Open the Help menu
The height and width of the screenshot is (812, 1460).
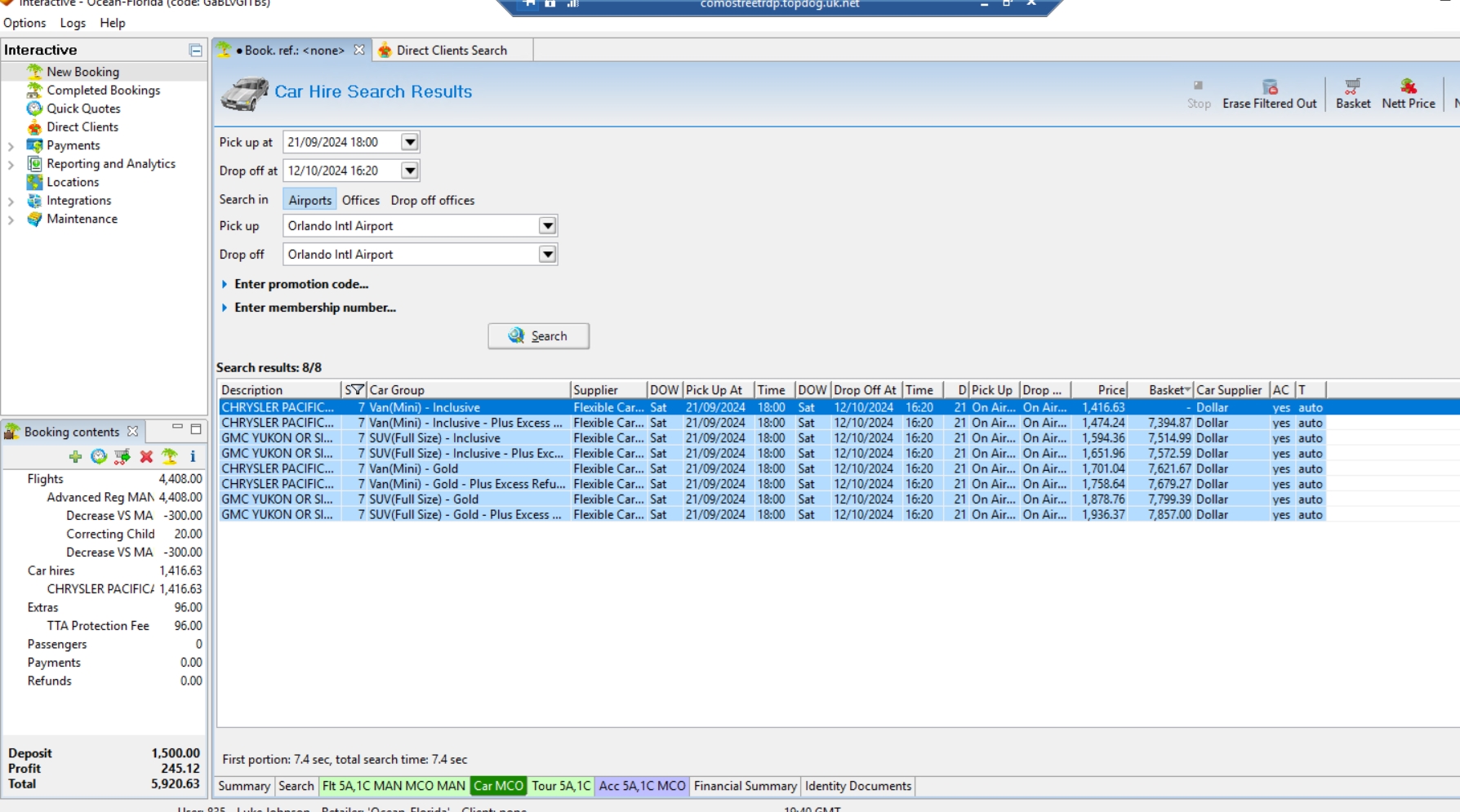(x=113, y=23)
